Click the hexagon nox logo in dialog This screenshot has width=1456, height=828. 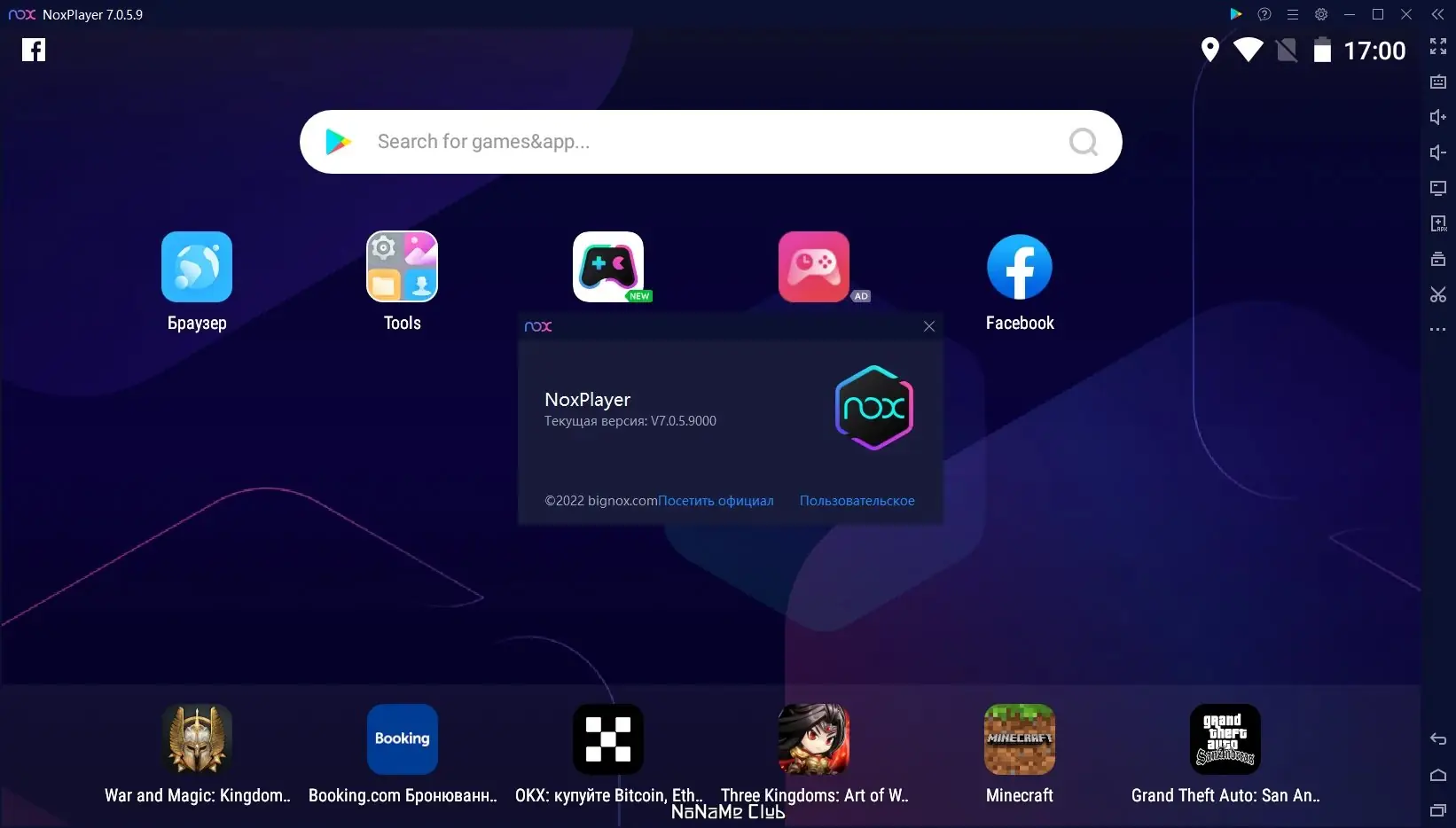874,408
